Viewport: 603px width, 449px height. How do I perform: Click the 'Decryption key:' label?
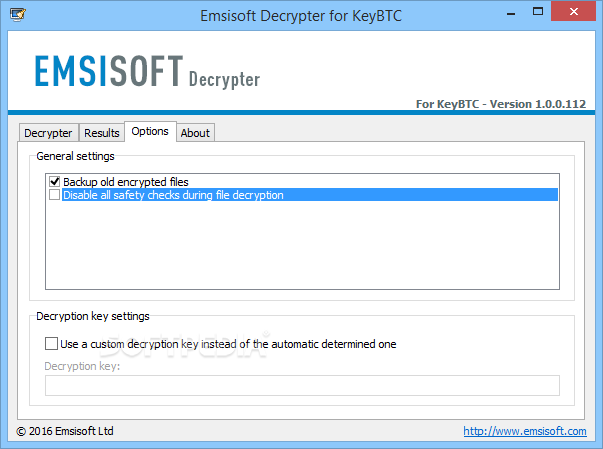tap(82, 366)
